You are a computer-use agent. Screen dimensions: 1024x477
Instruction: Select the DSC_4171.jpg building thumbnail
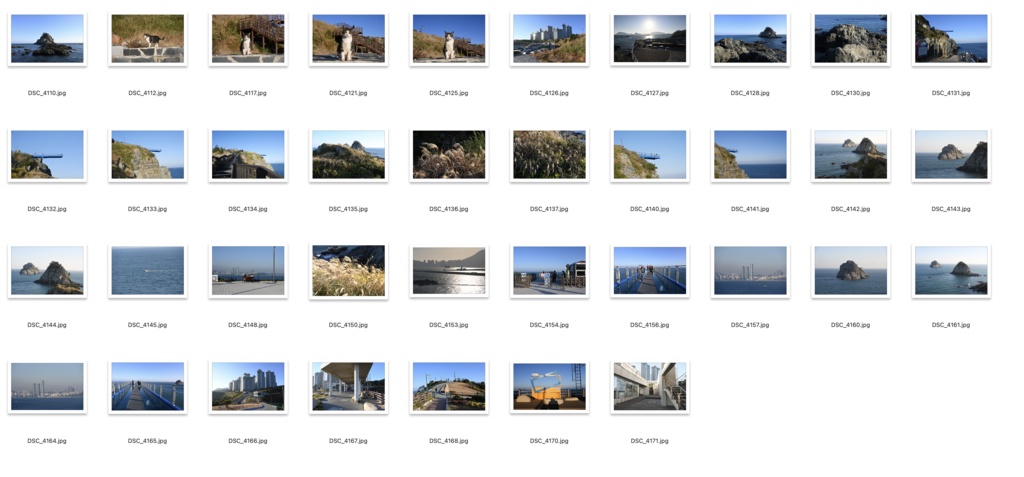[x=650, y=387]
